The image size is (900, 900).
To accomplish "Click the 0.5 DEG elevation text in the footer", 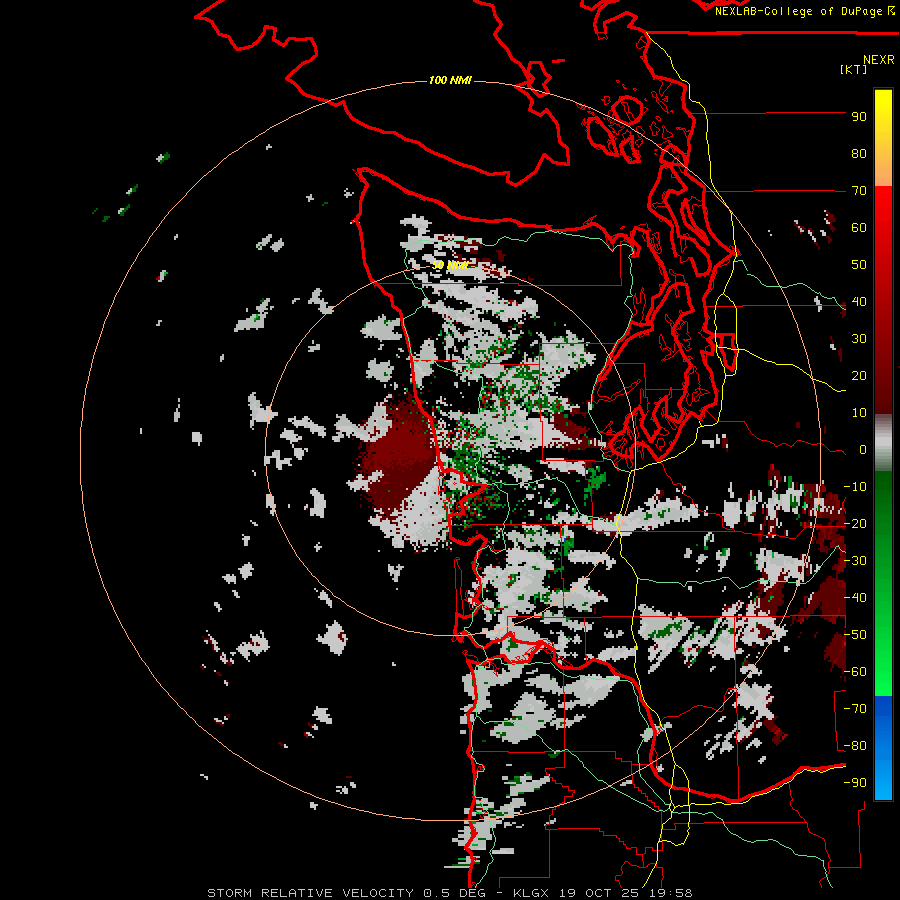I will (x=455, y=893).
